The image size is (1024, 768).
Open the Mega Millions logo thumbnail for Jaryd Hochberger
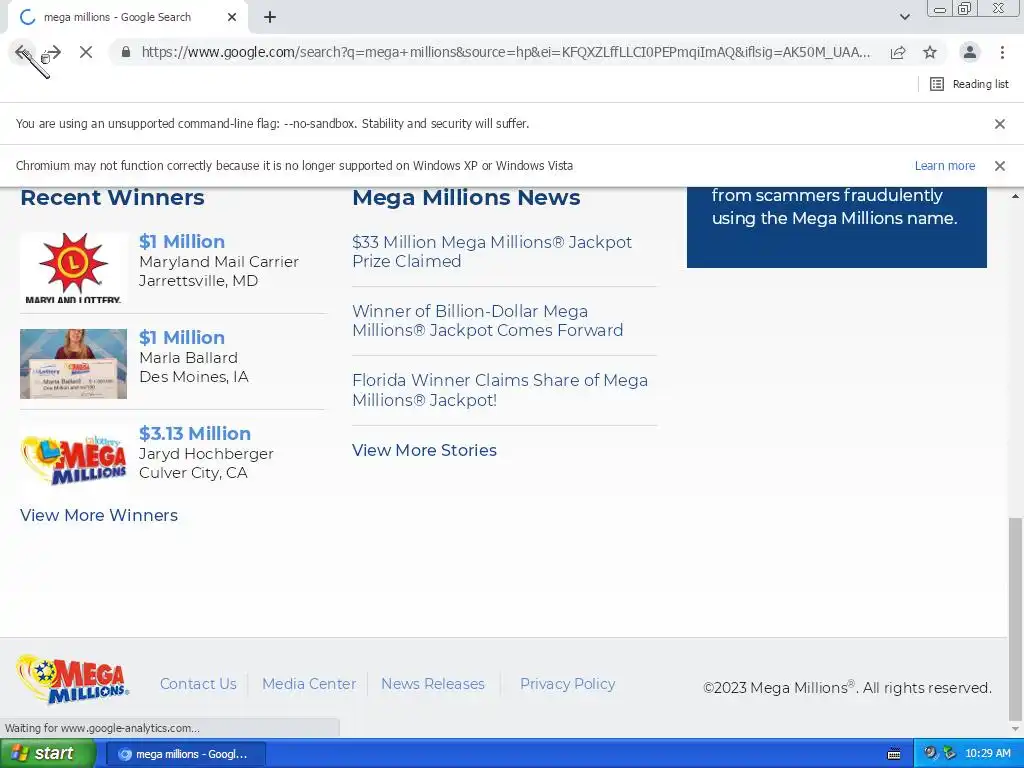click(73, 460)
